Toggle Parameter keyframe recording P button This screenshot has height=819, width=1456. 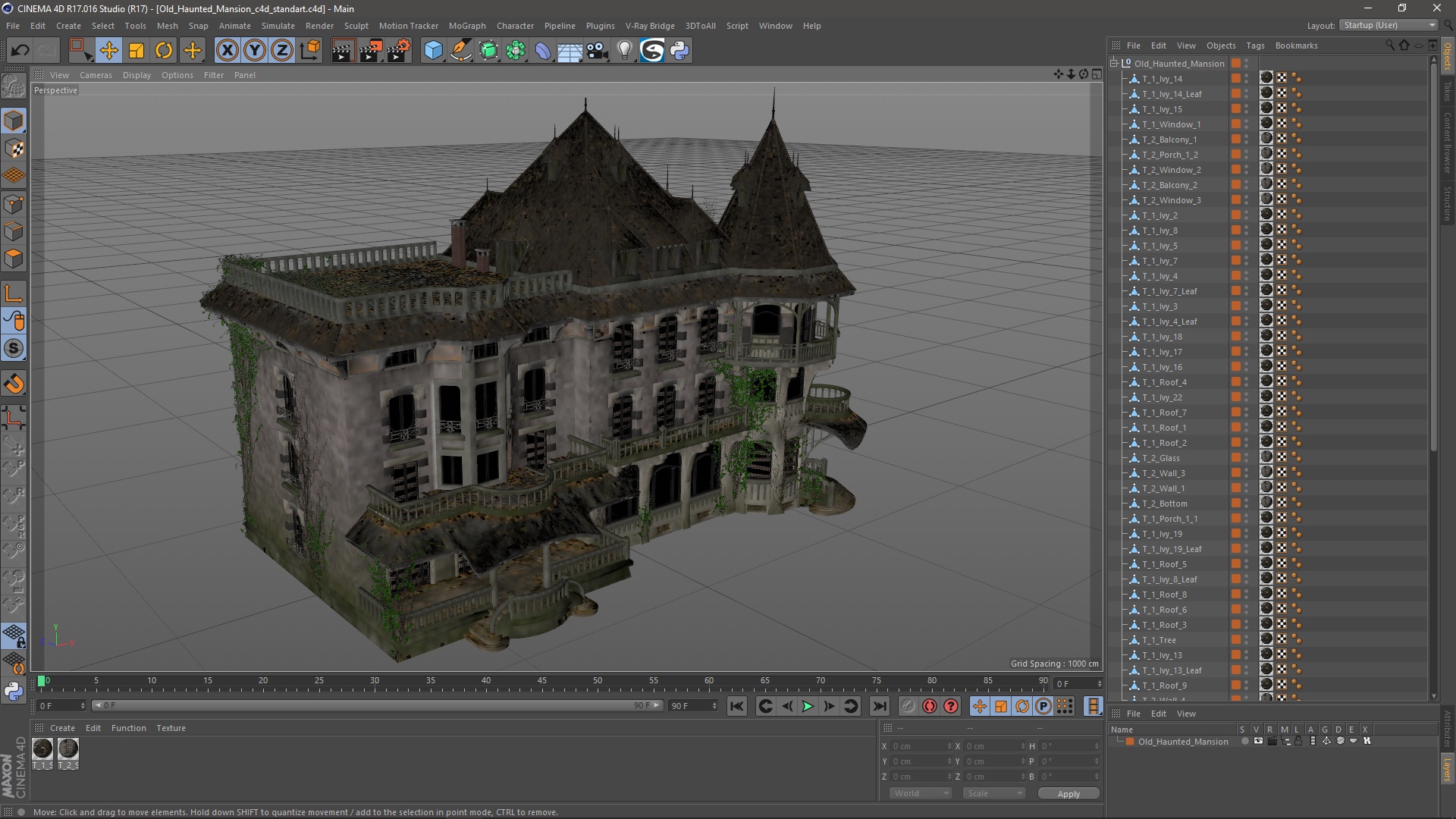pyautogui.click(x=1043, y=706)
